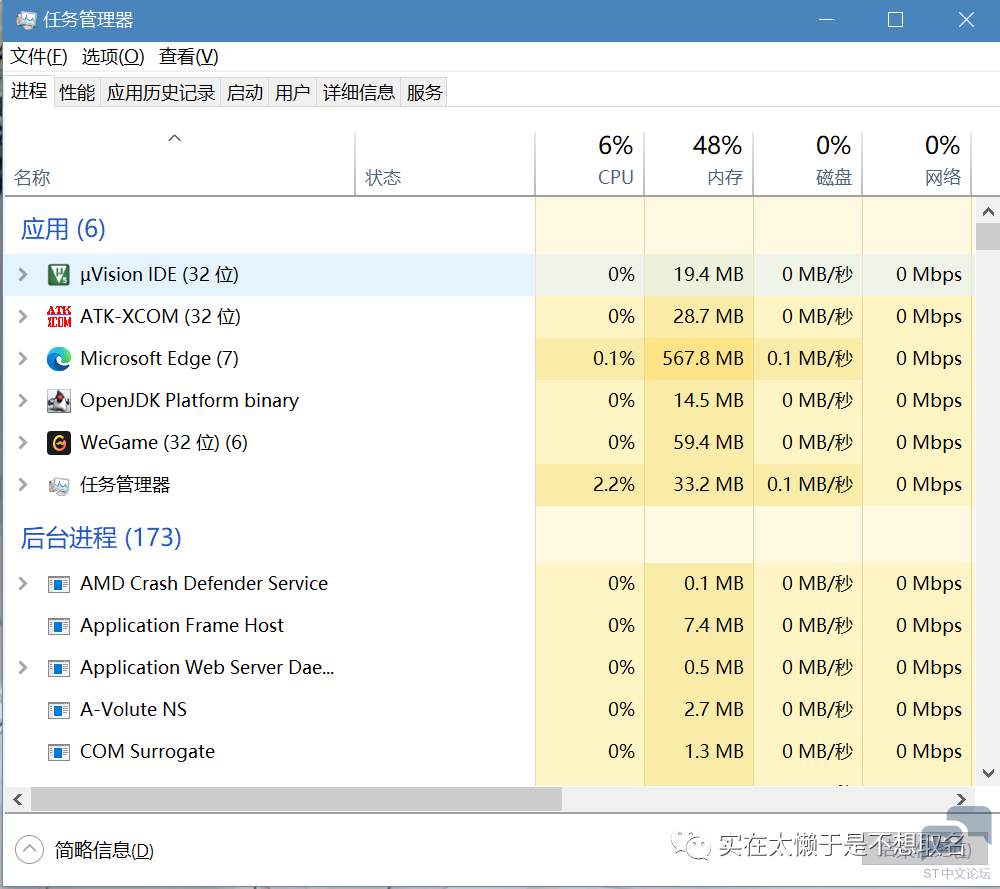
Task: Sort processes by the 磁盘 column
Action: pyautogui.click(x=808, y=163)
